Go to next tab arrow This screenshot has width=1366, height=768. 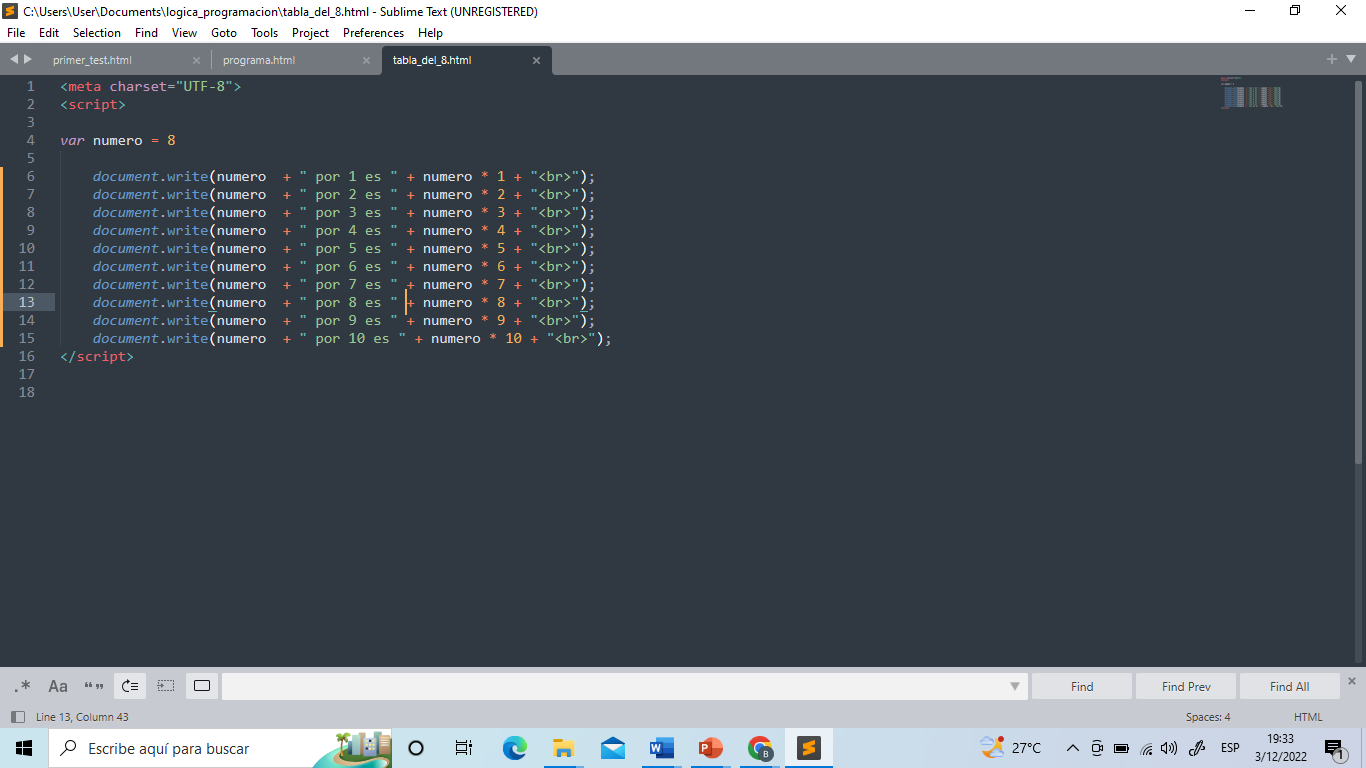pos(28,59)
